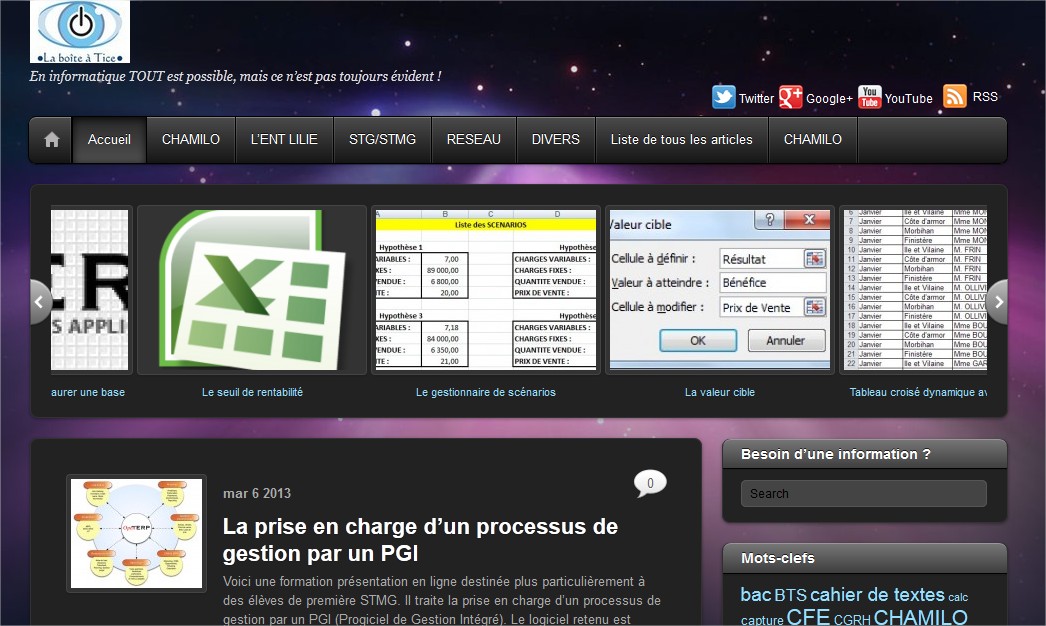The width and height of the screenshot is (1046, 626).
Task: Select the Accueil menu item
Action: [109, 140]
